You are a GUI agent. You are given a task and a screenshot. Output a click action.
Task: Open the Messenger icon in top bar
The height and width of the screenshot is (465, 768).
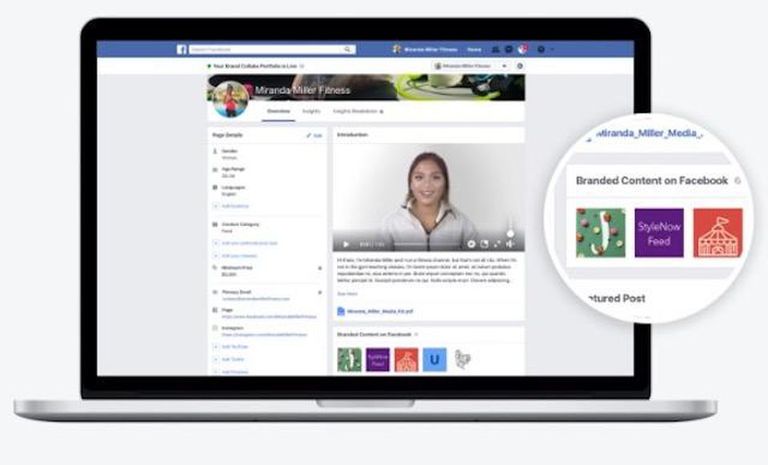[x=509, y=49]
